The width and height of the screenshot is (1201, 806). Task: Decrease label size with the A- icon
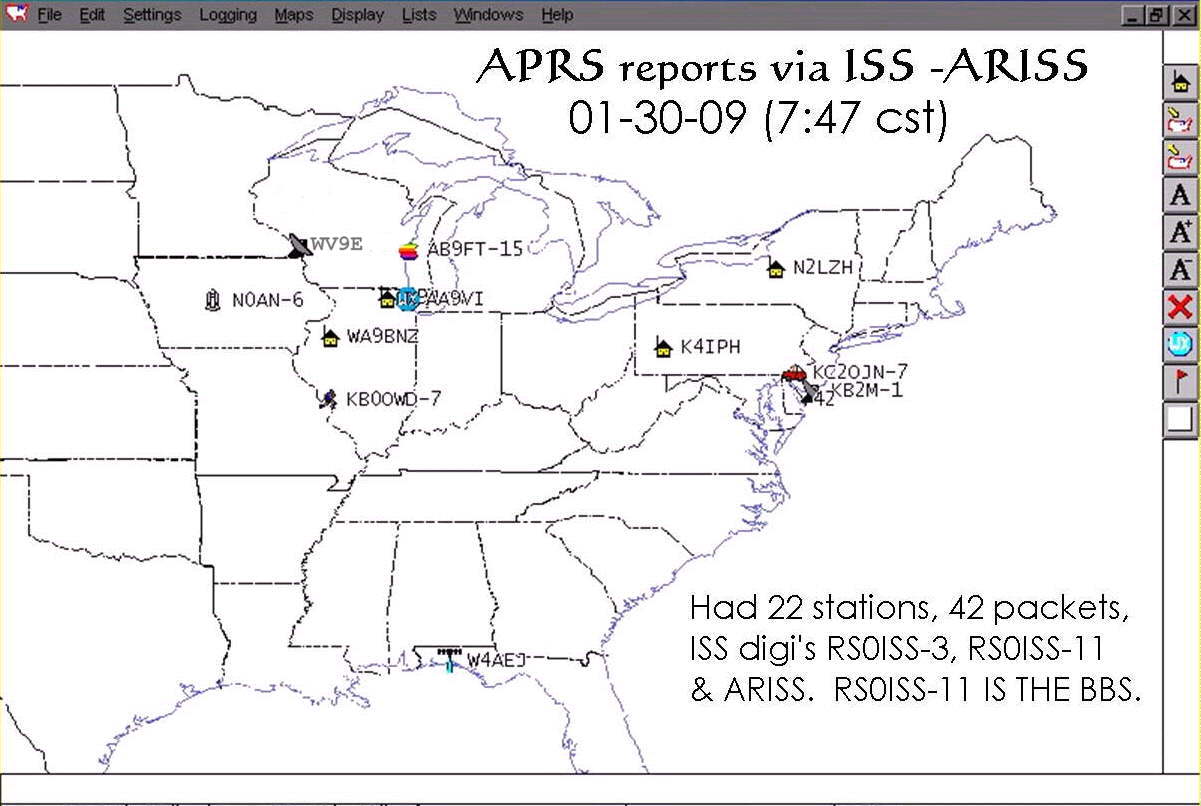click(1180, 269)
